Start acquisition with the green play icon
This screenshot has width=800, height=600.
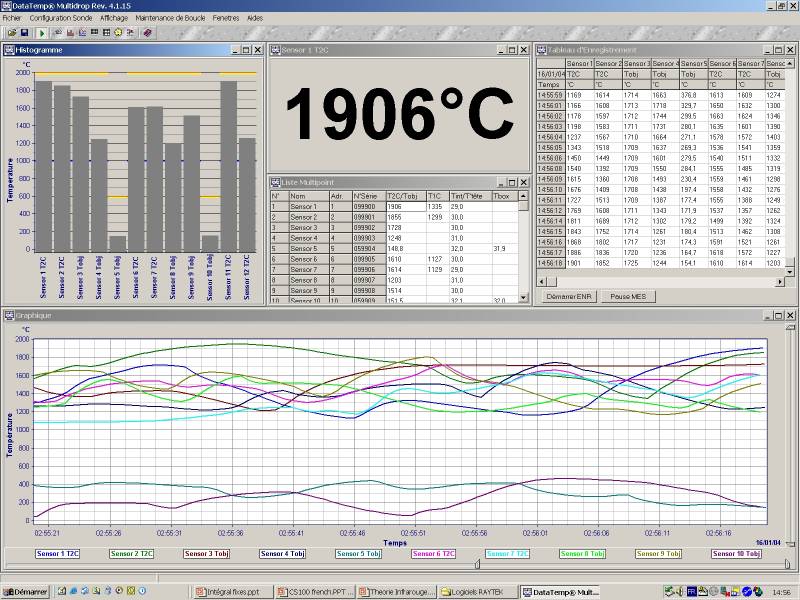pyautogui.click(x=42, y=33)
